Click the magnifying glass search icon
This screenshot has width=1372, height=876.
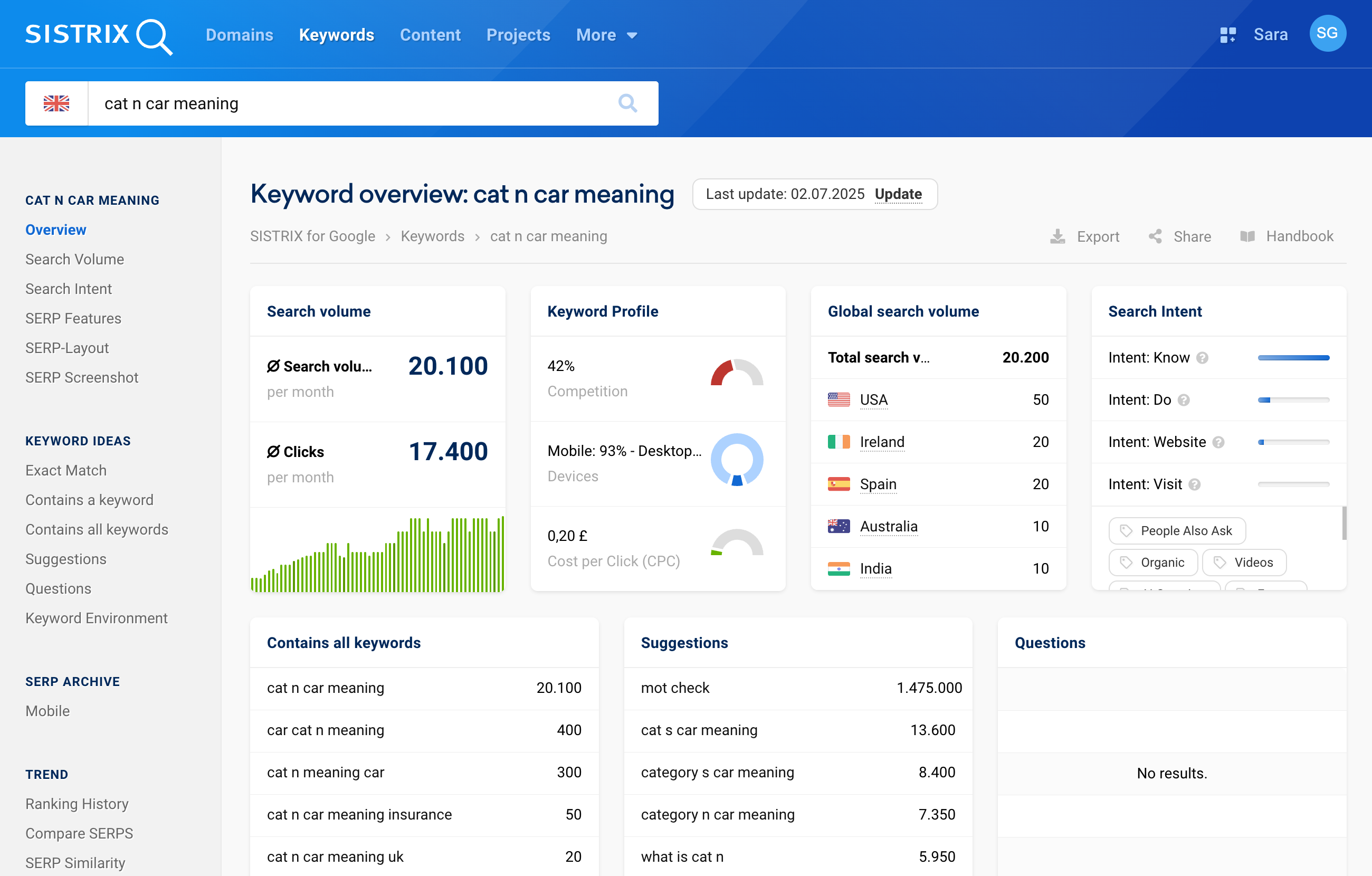tap(627, 103)
